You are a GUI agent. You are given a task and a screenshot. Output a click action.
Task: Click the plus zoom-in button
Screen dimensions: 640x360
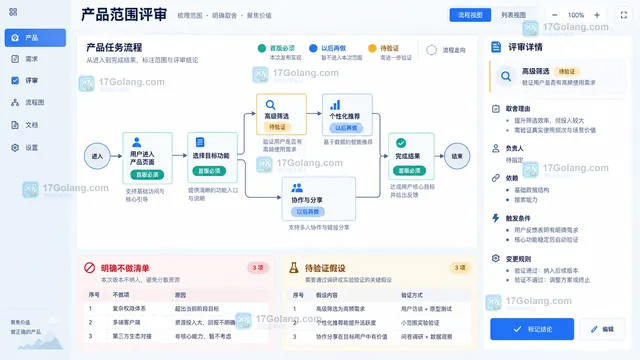coord(597,15)
